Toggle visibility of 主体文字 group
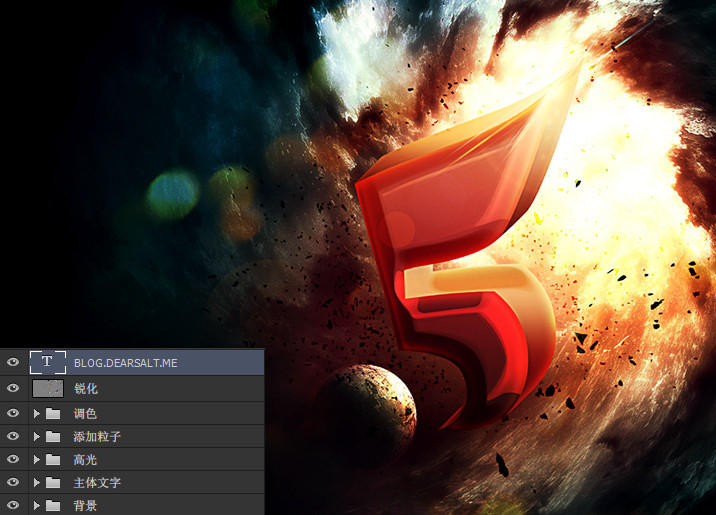The width and height of the screenshot is (716, 515). click(x=13, y=482)
